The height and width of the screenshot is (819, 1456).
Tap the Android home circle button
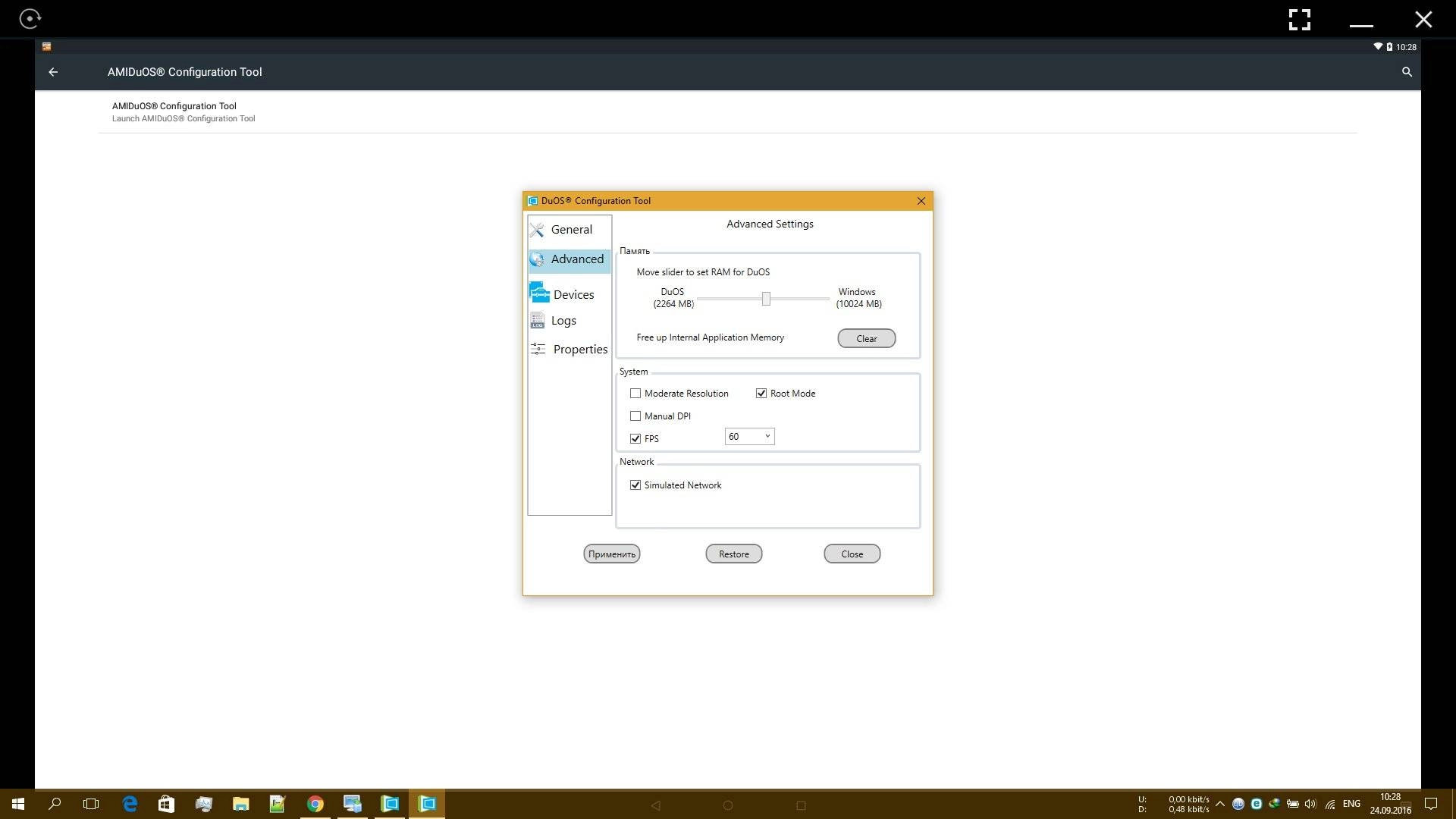click(x=728, y=805)
